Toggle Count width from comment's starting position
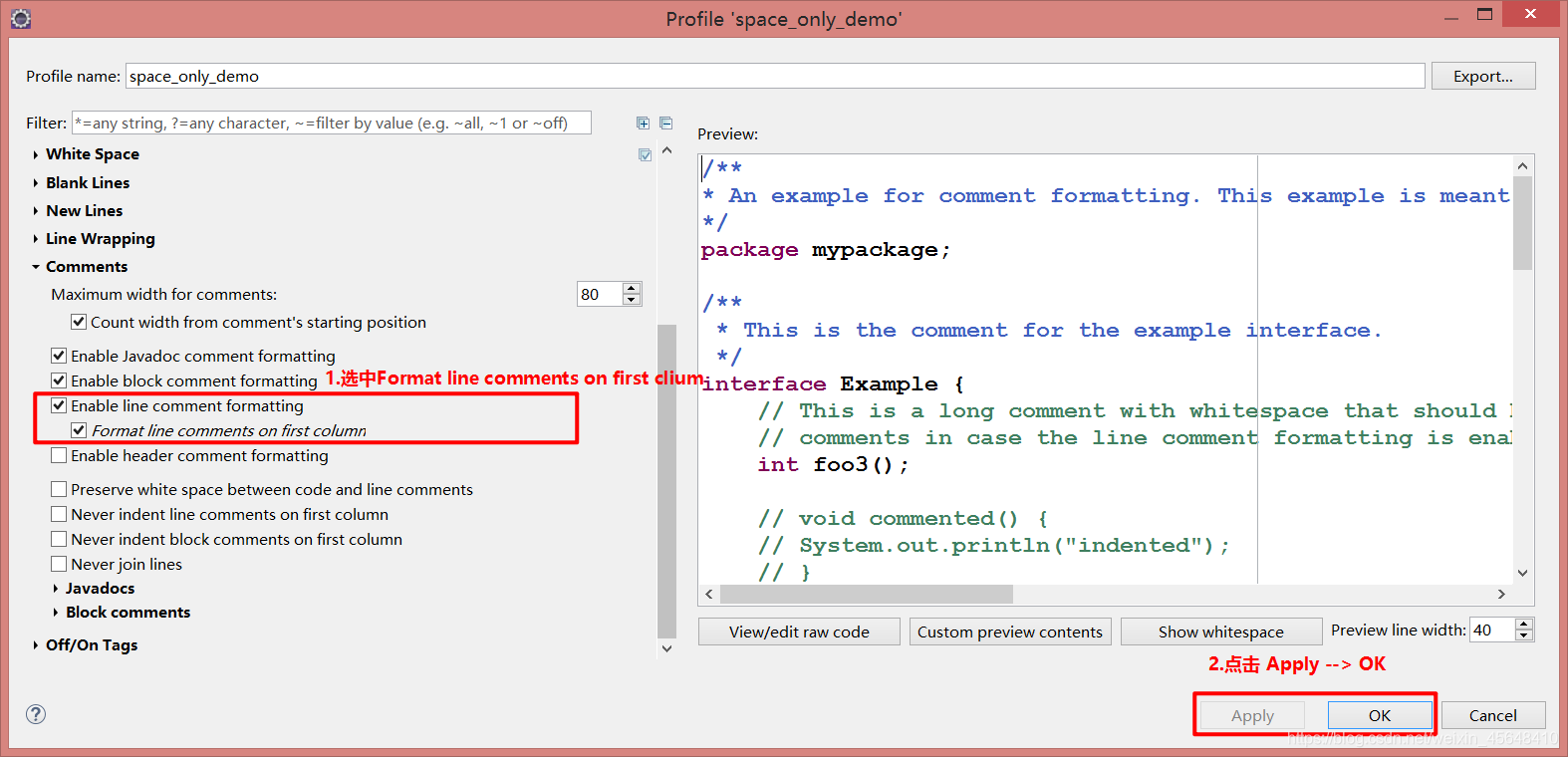 pos(79,322)
